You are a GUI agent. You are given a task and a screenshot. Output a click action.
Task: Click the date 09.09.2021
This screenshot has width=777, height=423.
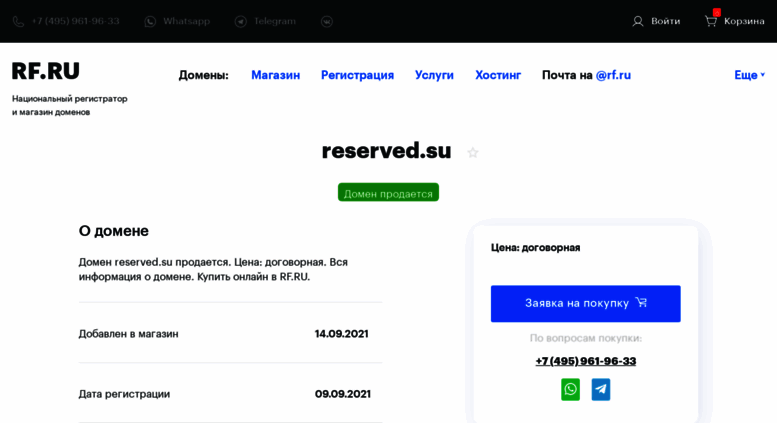tap(342, 394)
